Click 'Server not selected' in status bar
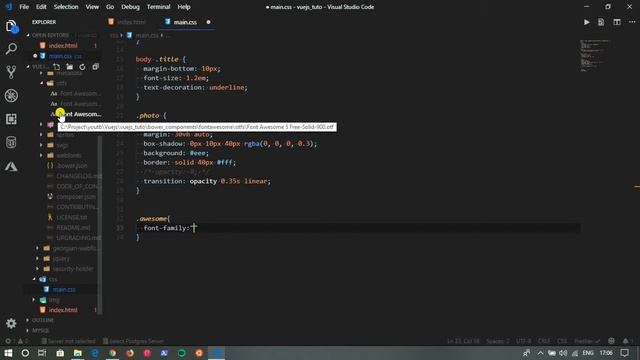The height and width of the screenshot is (360, 640). coord(68,341)
